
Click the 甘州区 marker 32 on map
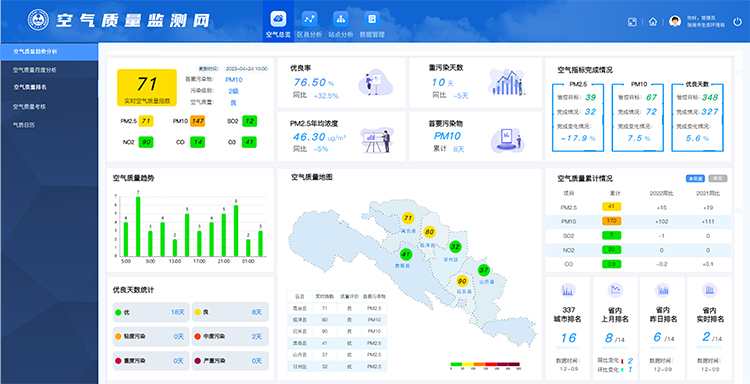[x=455, y=247]
